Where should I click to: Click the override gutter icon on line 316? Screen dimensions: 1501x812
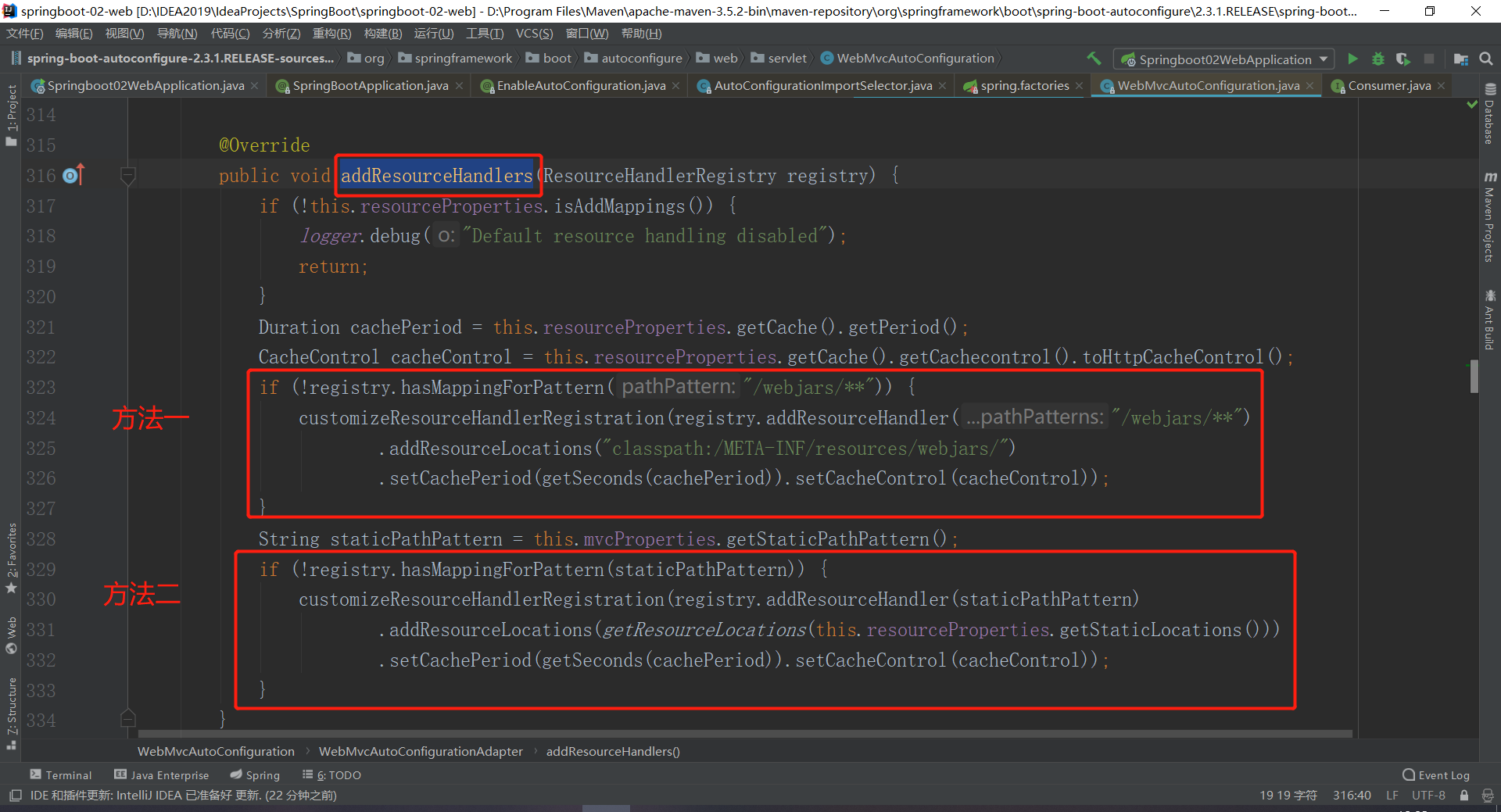73,176
